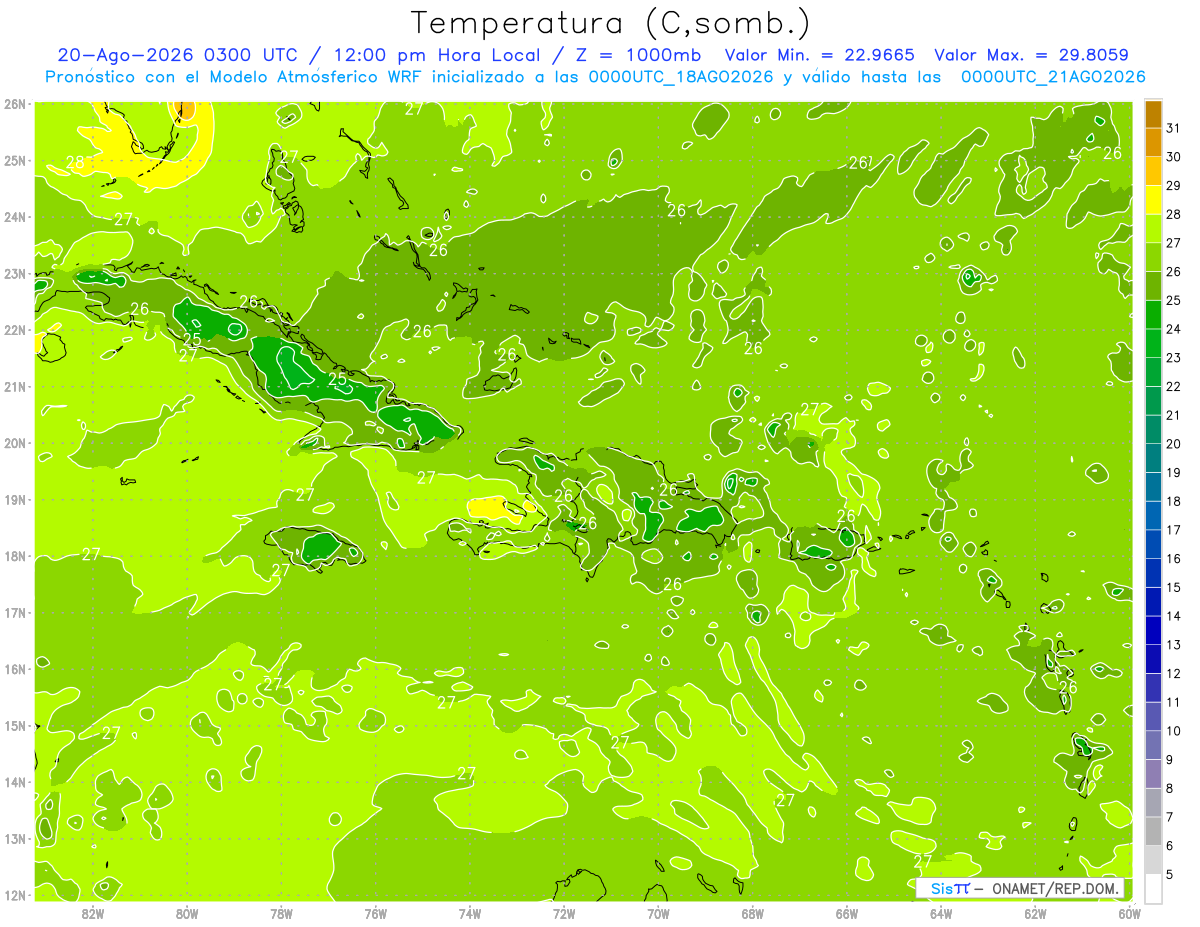
Task: Click the '17N' latitude axis label
Action: (14, 612)
